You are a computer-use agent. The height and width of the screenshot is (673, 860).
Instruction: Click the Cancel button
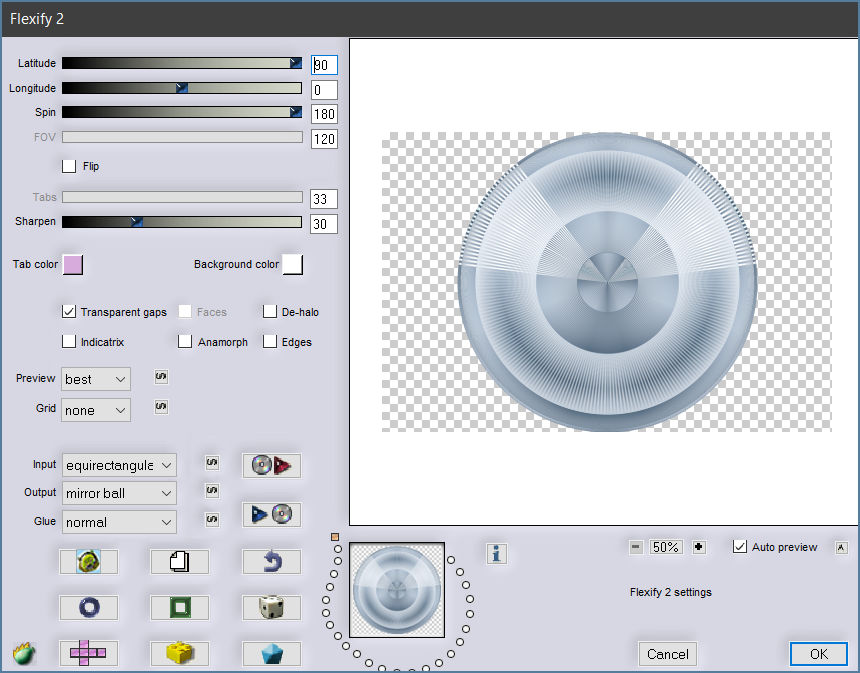pyautogui.click(x=667, y=654)
